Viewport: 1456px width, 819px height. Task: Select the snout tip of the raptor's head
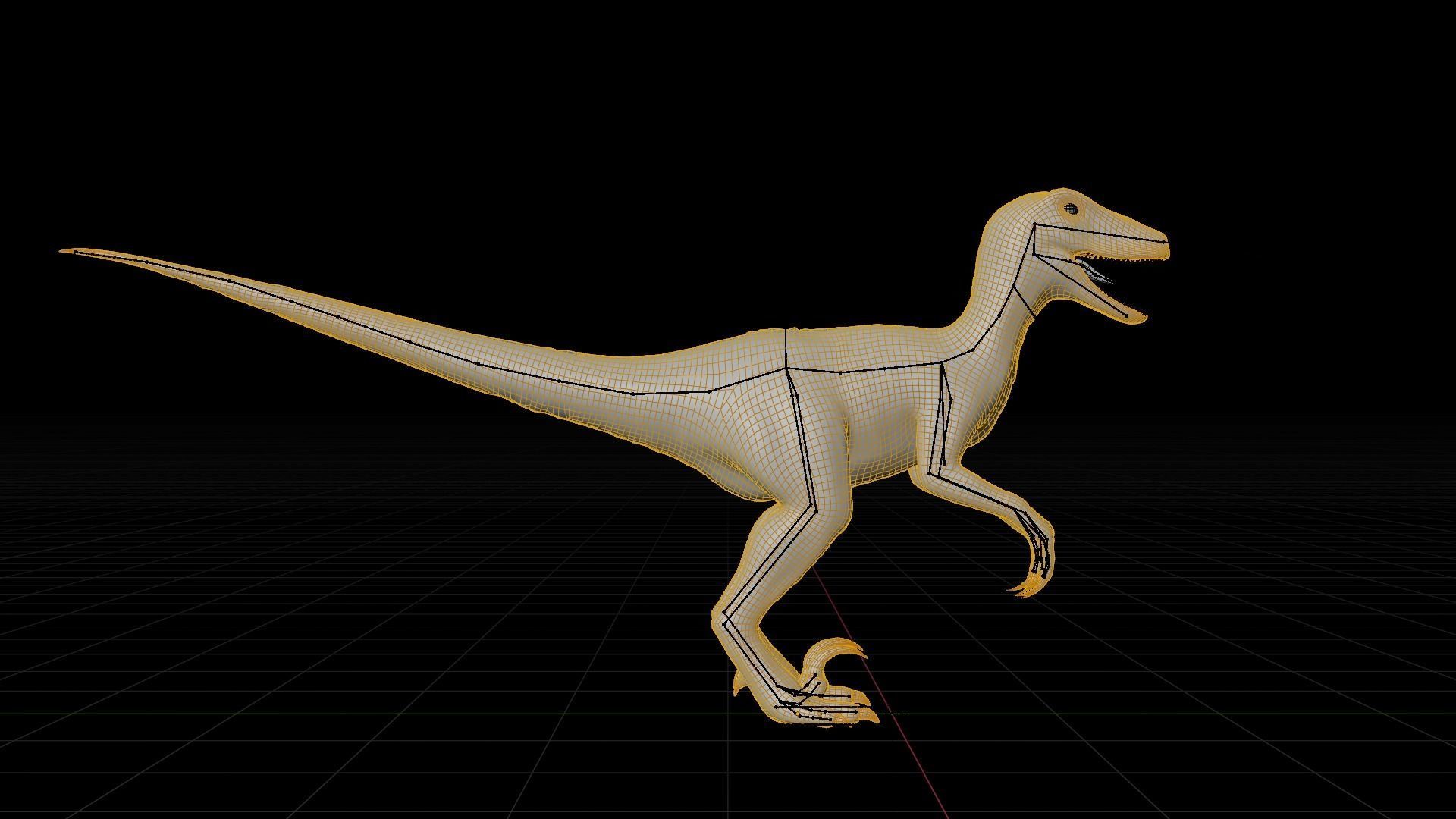point(1161,243)
